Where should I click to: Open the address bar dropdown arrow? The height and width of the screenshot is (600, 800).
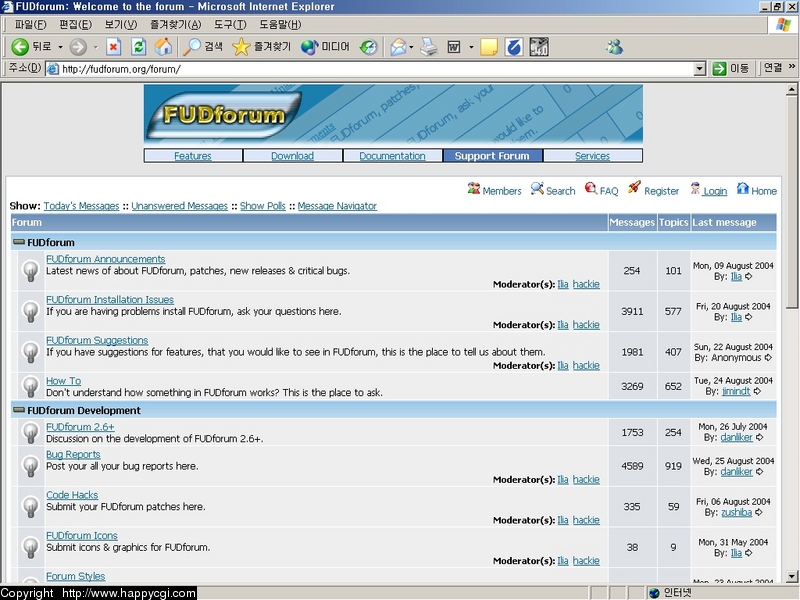pos(700,68)
